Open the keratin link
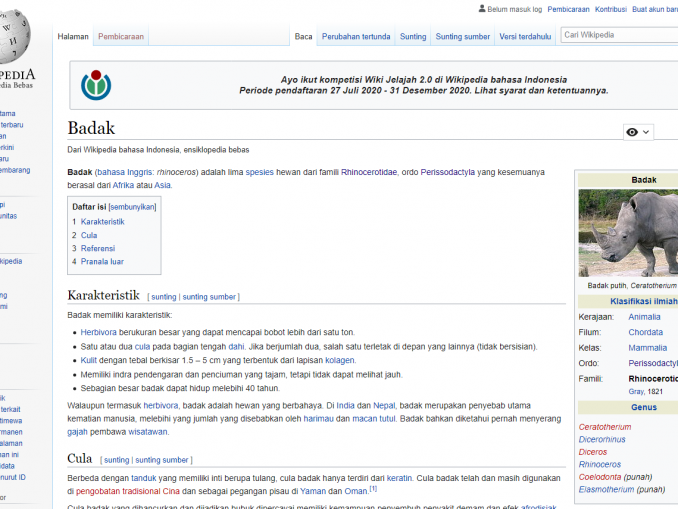The image size is (678, 509). [399, 478]
